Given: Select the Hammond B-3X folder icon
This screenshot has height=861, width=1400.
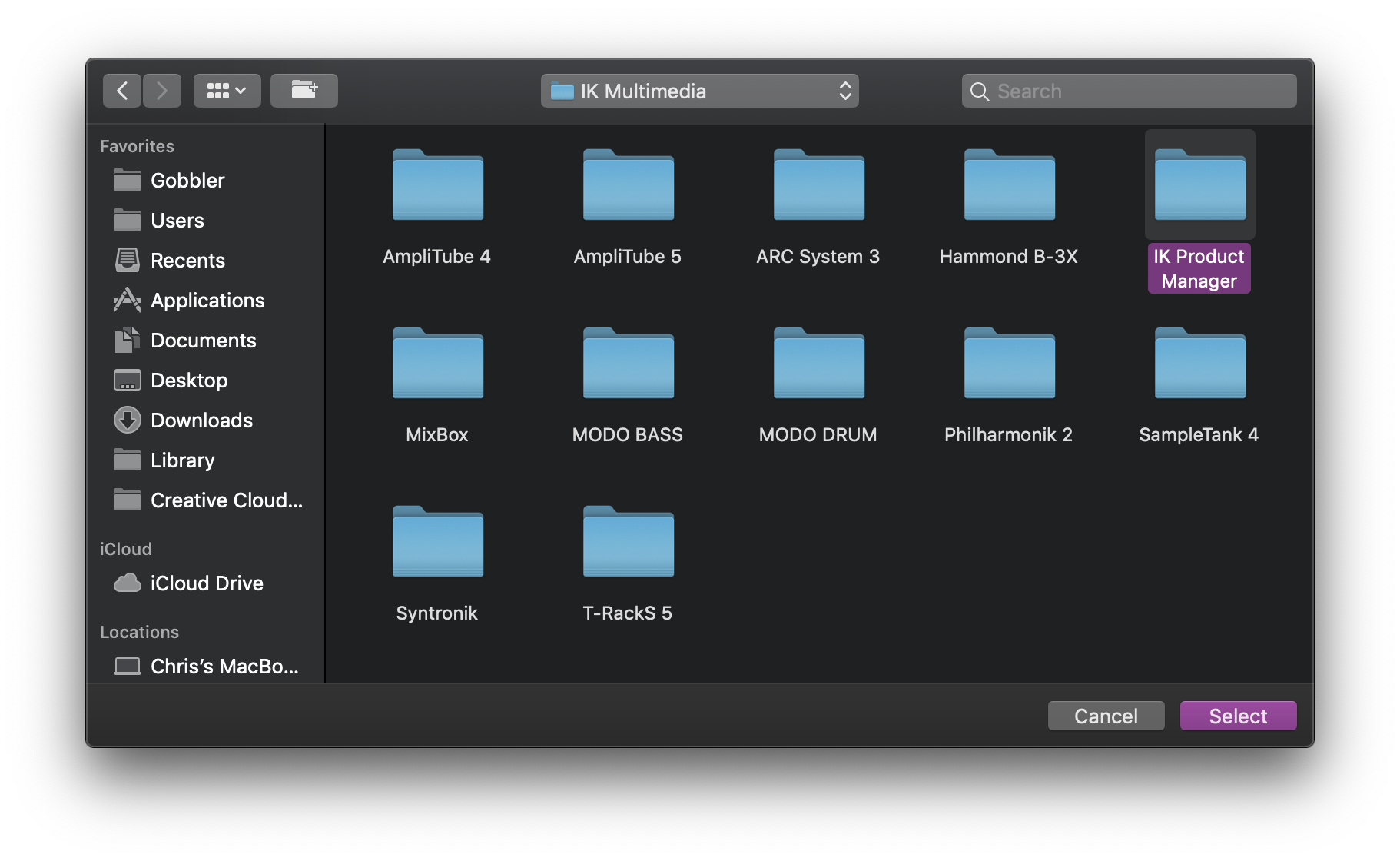Looking at the screenshot, I should click(1010, 184).
